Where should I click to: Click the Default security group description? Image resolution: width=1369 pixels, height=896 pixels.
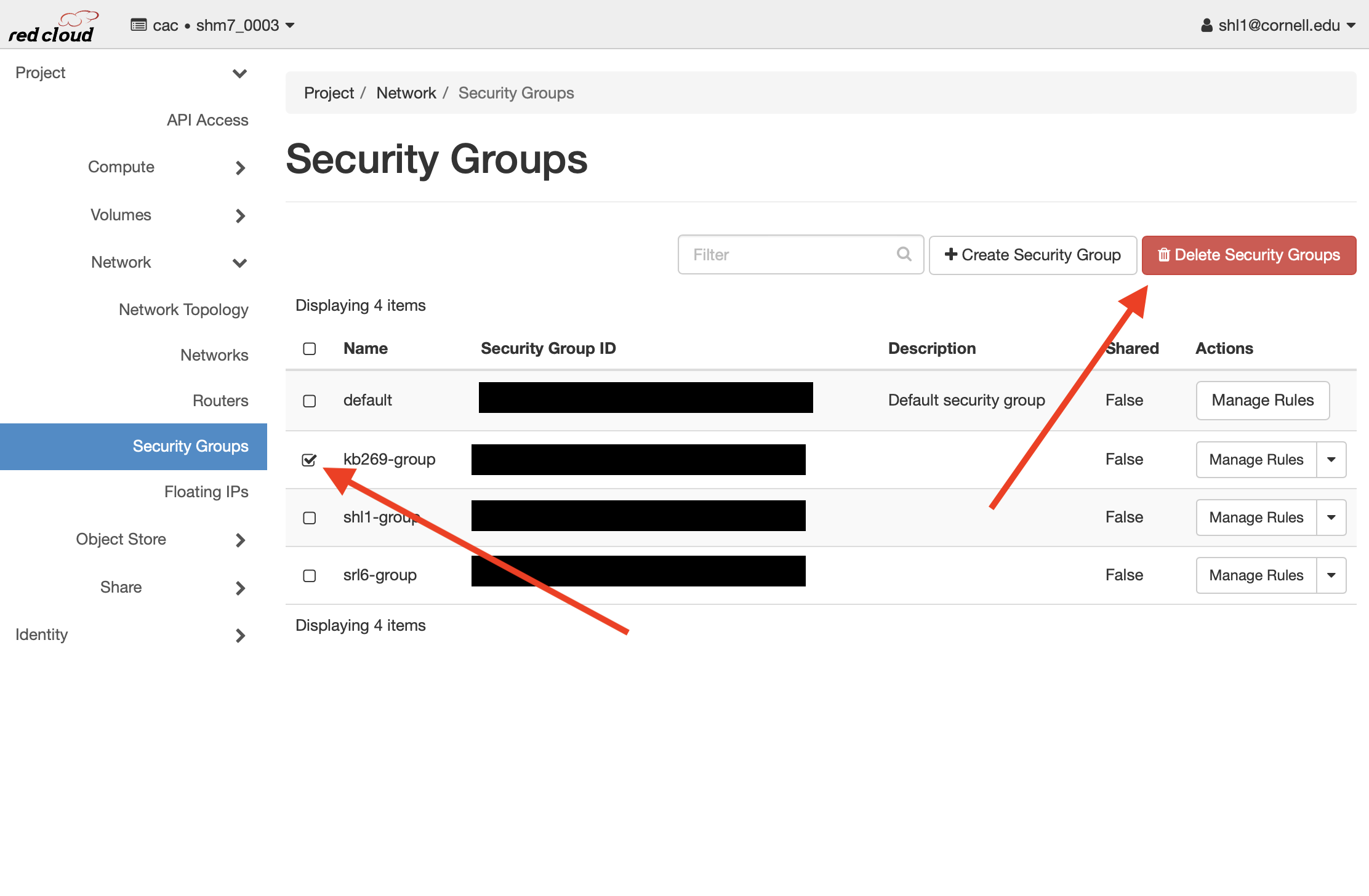[966, 401]
